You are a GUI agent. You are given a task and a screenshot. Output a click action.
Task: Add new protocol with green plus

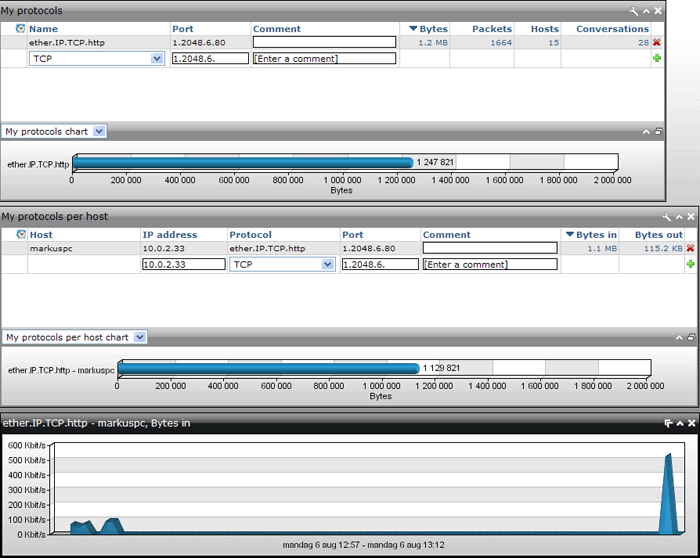pyautogui.click(x=657, y=58)
